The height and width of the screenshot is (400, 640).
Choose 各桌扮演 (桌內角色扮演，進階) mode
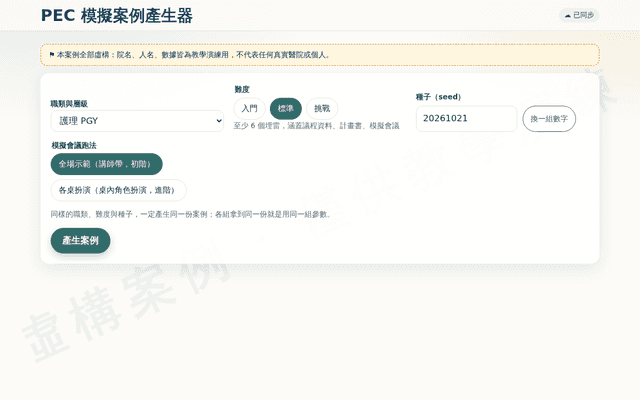click(118, 190)
